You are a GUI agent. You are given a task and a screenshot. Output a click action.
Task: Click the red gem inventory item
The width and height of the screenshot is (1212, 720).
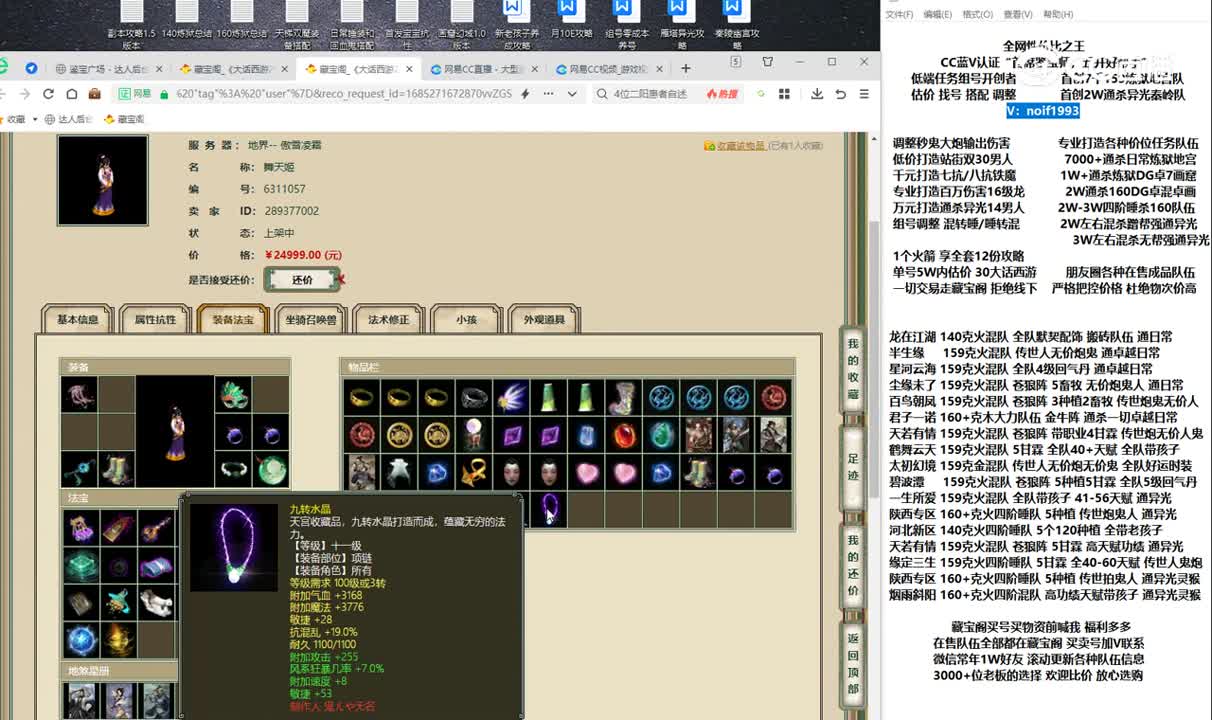point(624,435)
